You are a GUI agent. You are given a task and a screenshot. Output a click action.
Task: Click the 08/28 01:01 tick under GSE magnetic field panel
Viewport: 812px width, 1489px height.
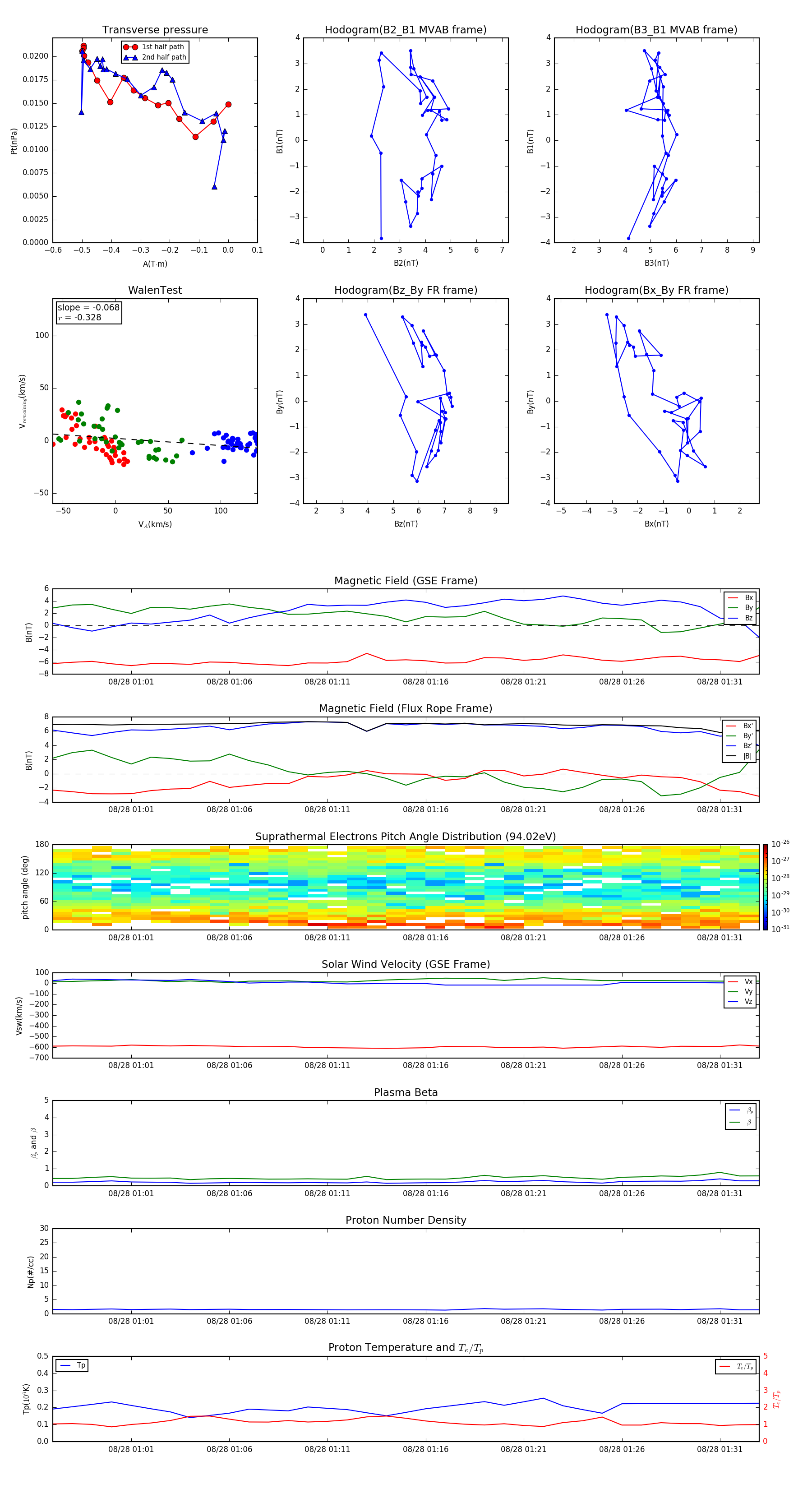click(131, 682)
